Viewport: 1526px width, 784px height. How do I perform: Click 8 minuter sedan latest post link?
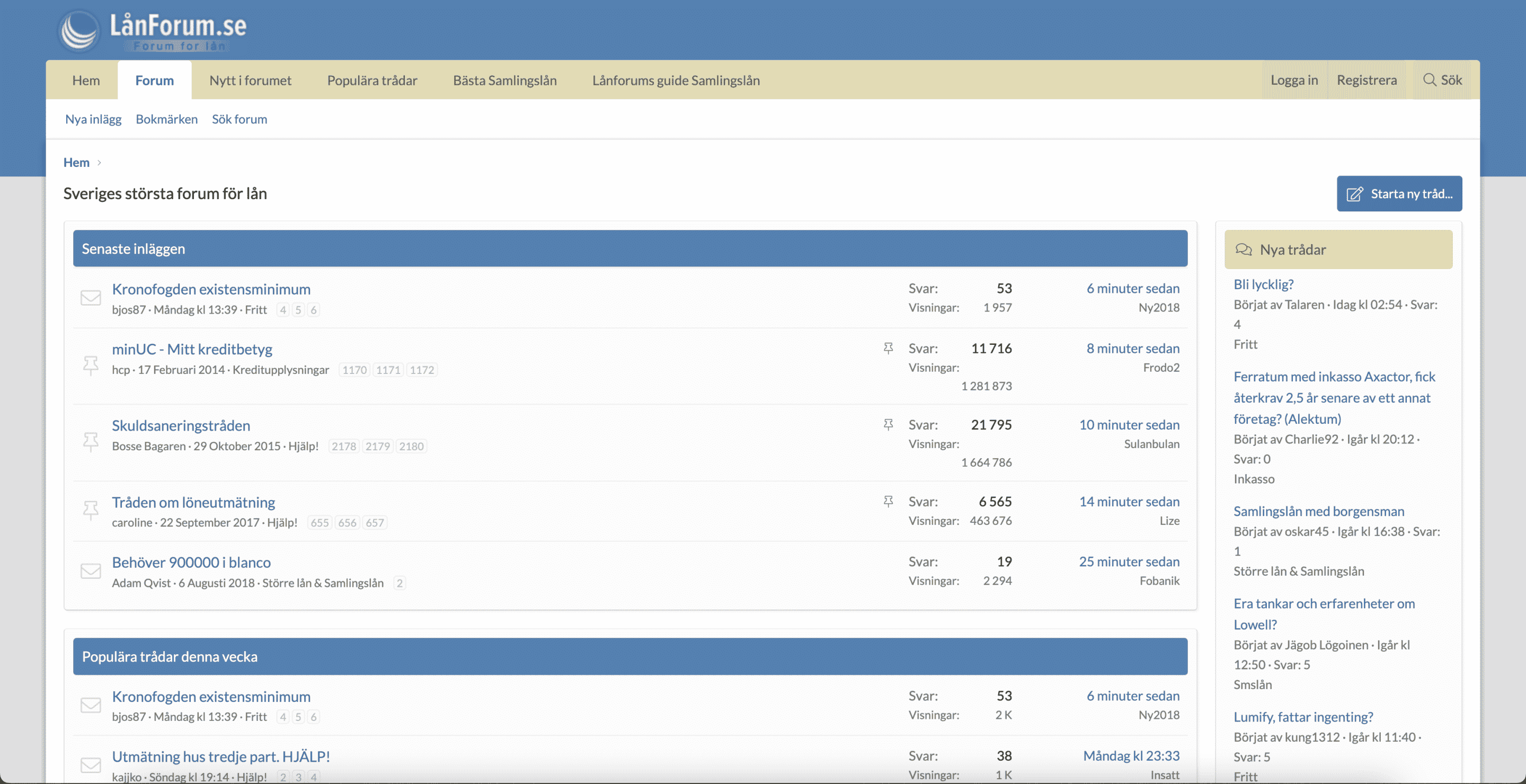point(1133,348)
